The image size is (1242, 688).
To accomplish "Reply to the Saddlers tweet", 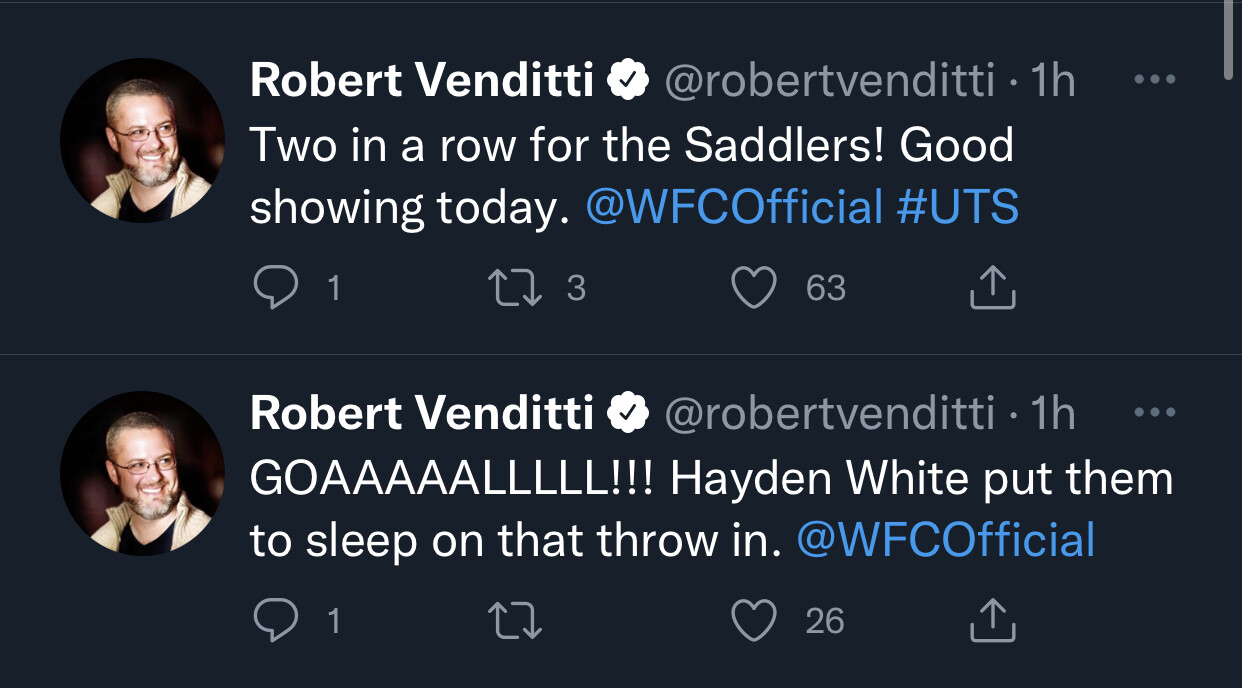I will click(274, 288).
